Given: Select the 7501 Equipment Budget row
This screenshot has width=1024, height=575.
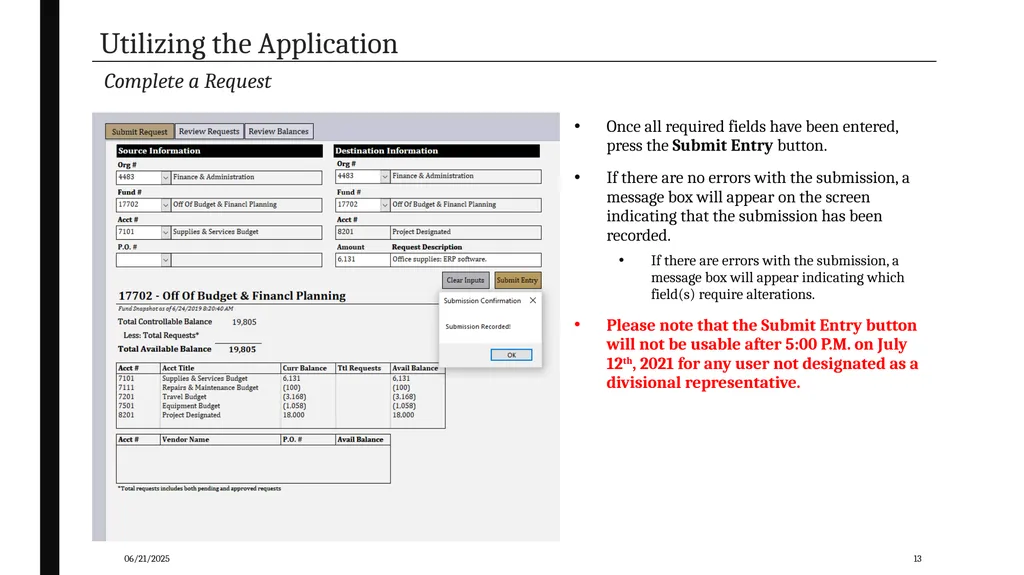Looking at the screenshot, I should click(281, 406).
